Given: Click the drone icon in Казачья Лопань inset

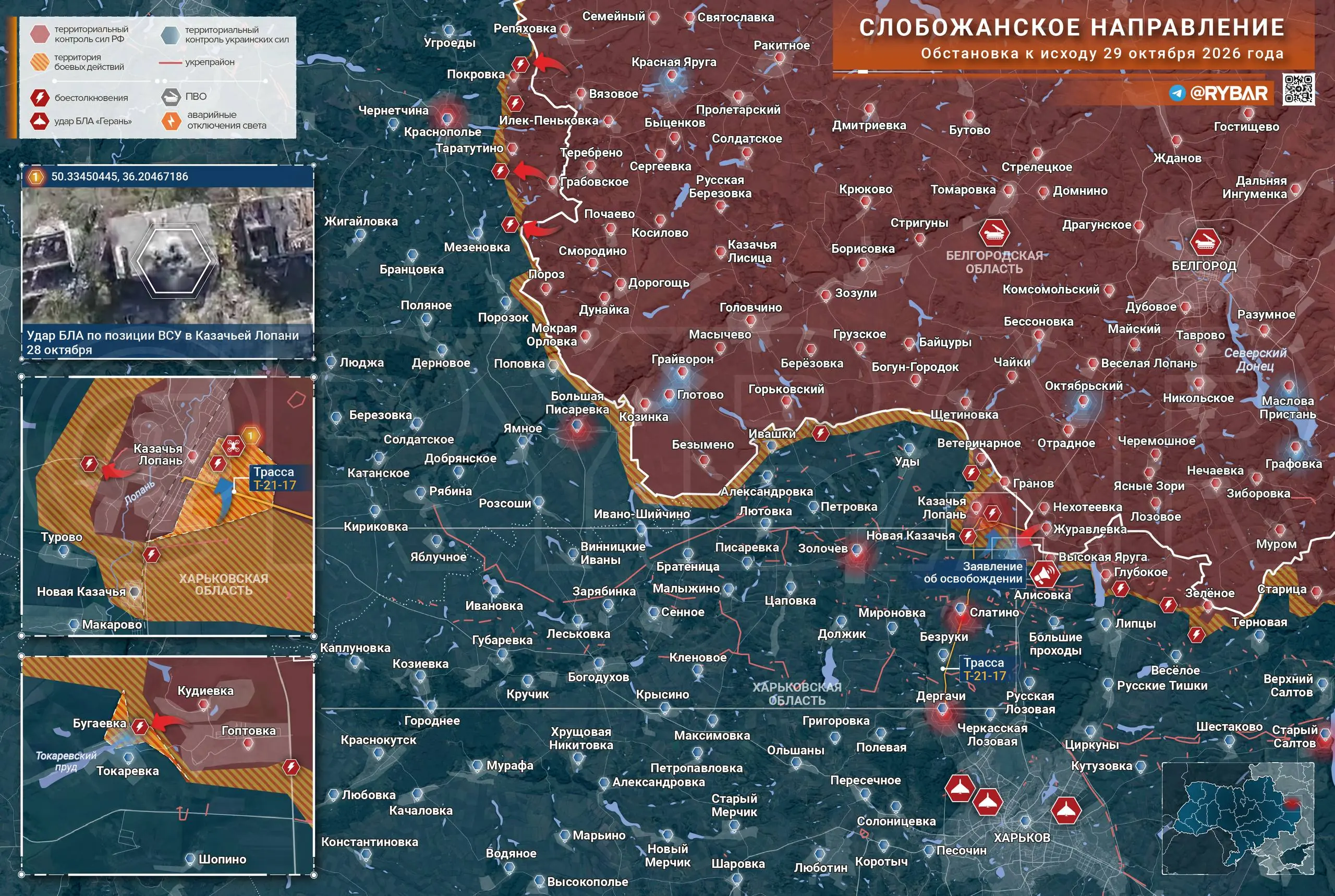Looking at the screenshot, I should tap(232, 446).
